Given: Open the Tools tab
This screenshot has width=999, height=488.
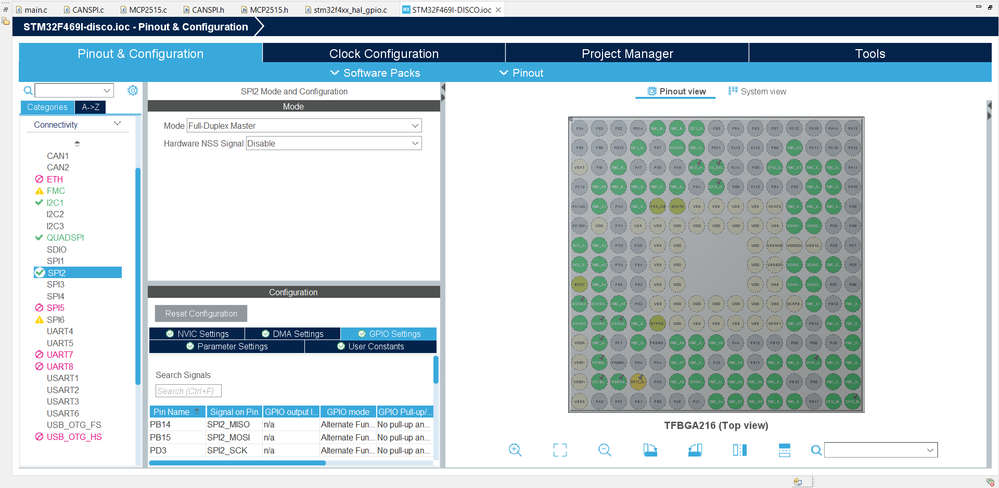Looking at the screenshot, I should pyautogui.click(x=870, y=54).
